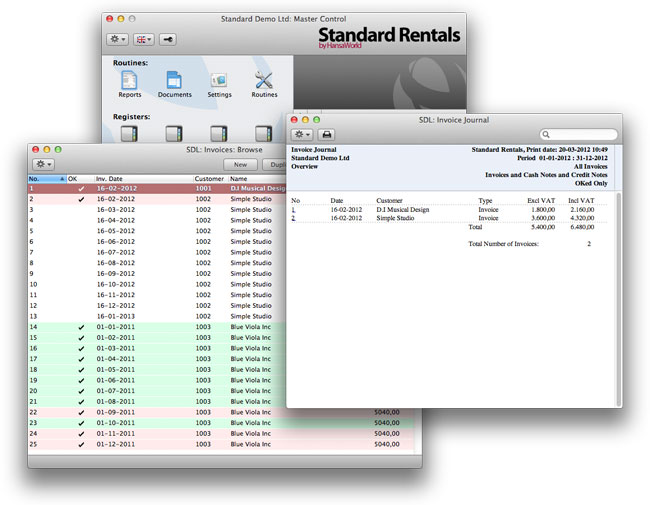Select invoice 17 dated 01-04-2011

click(157, 359)
